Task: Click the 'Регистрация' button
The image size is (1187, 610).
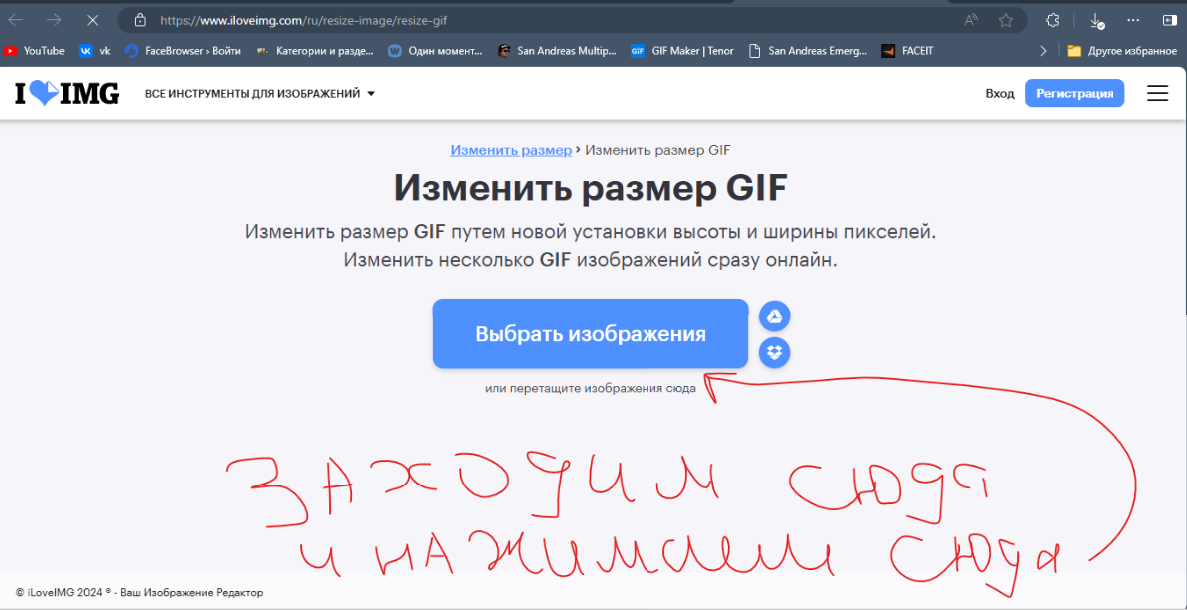Action: 1074,93
